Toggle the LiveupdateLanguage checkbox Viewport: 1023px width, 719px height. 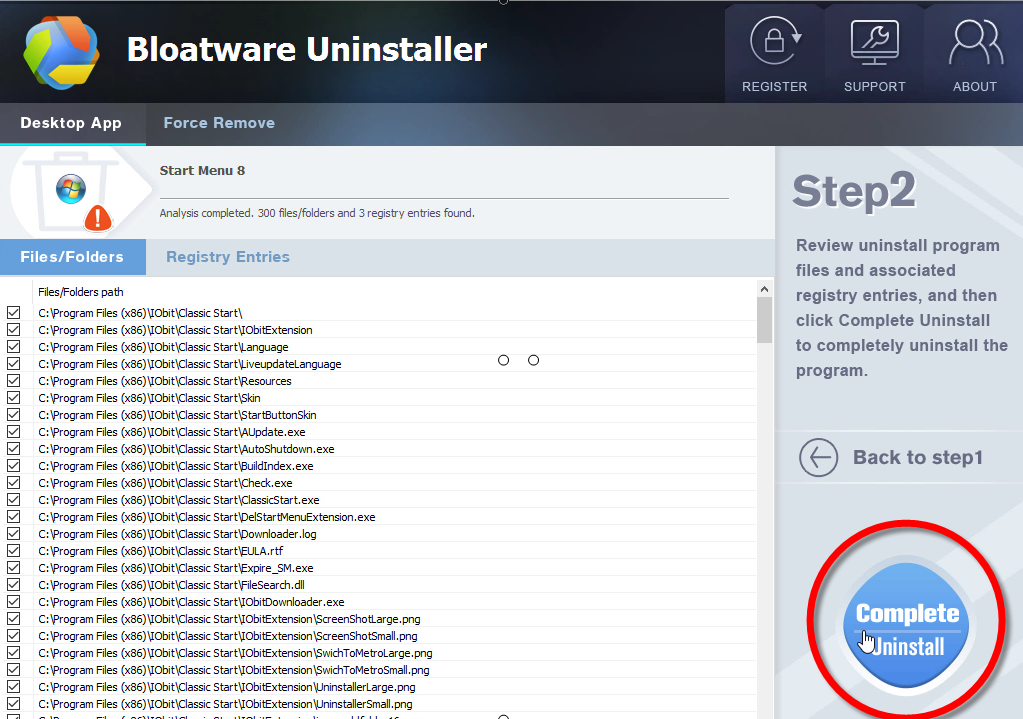14,363
